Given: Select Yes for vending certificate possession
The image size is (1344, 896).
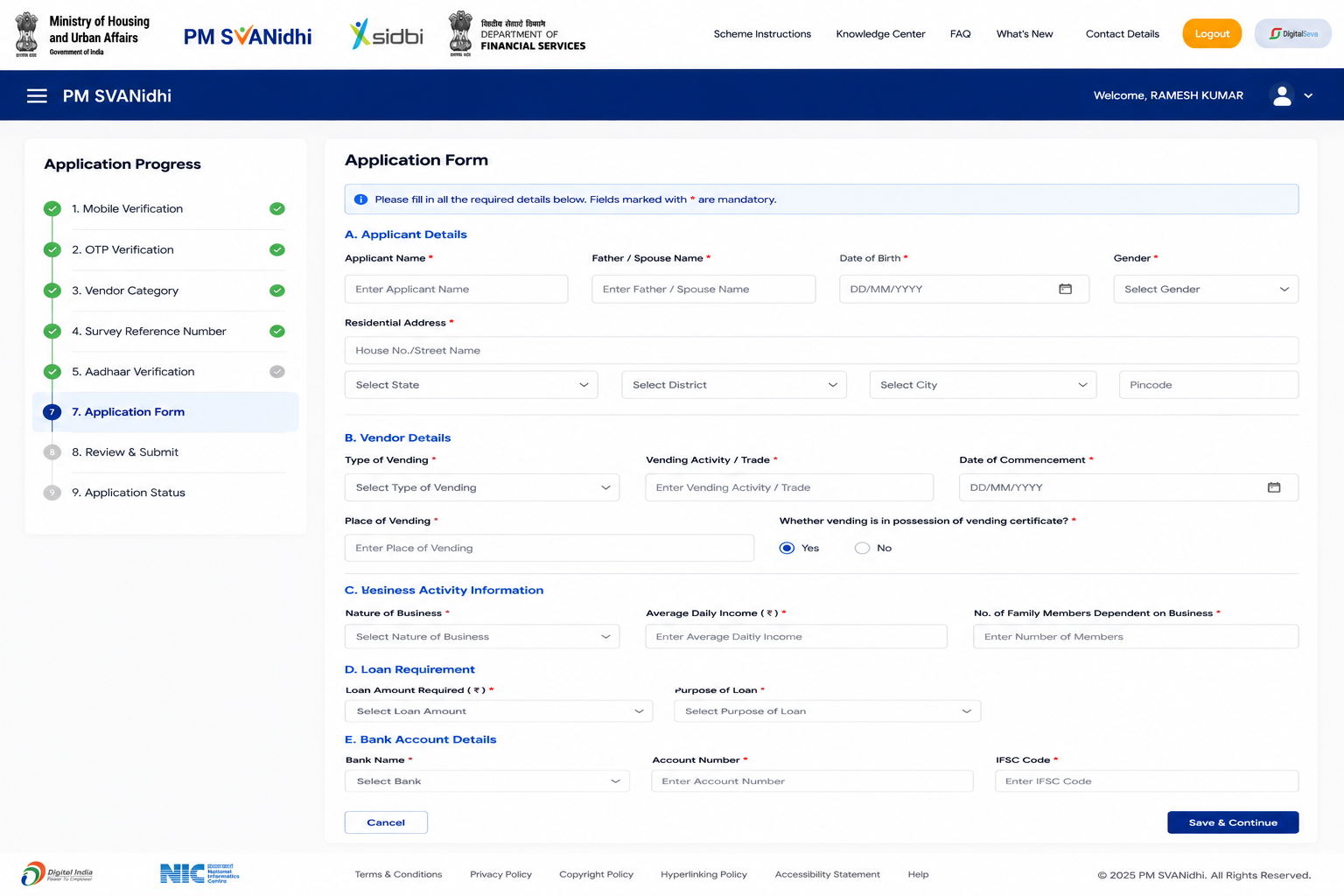Looking at the screenshot, I should click(x=787, y=548).
